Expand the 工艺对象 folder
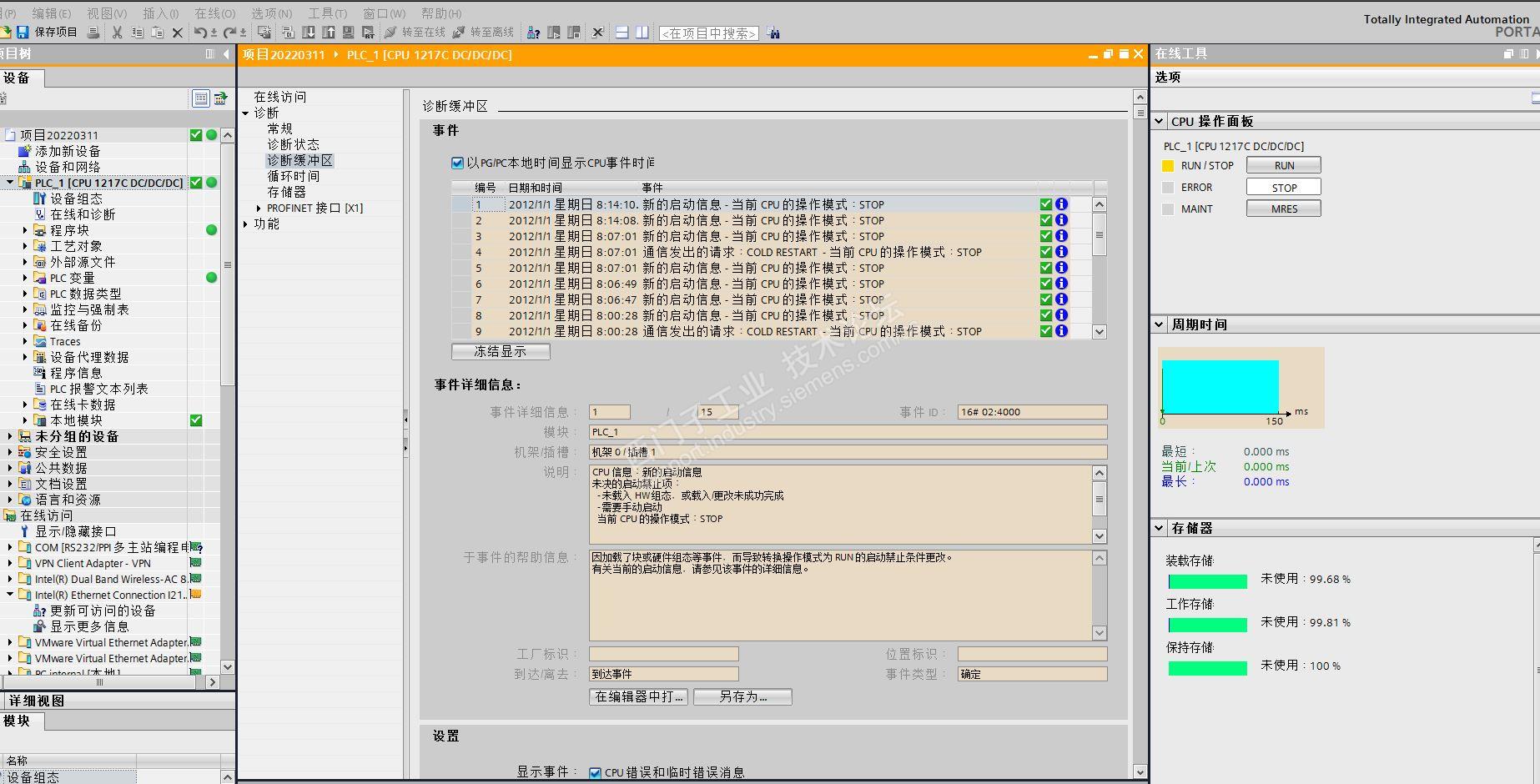Screen dimensions: 1540x784 [25, 246]
